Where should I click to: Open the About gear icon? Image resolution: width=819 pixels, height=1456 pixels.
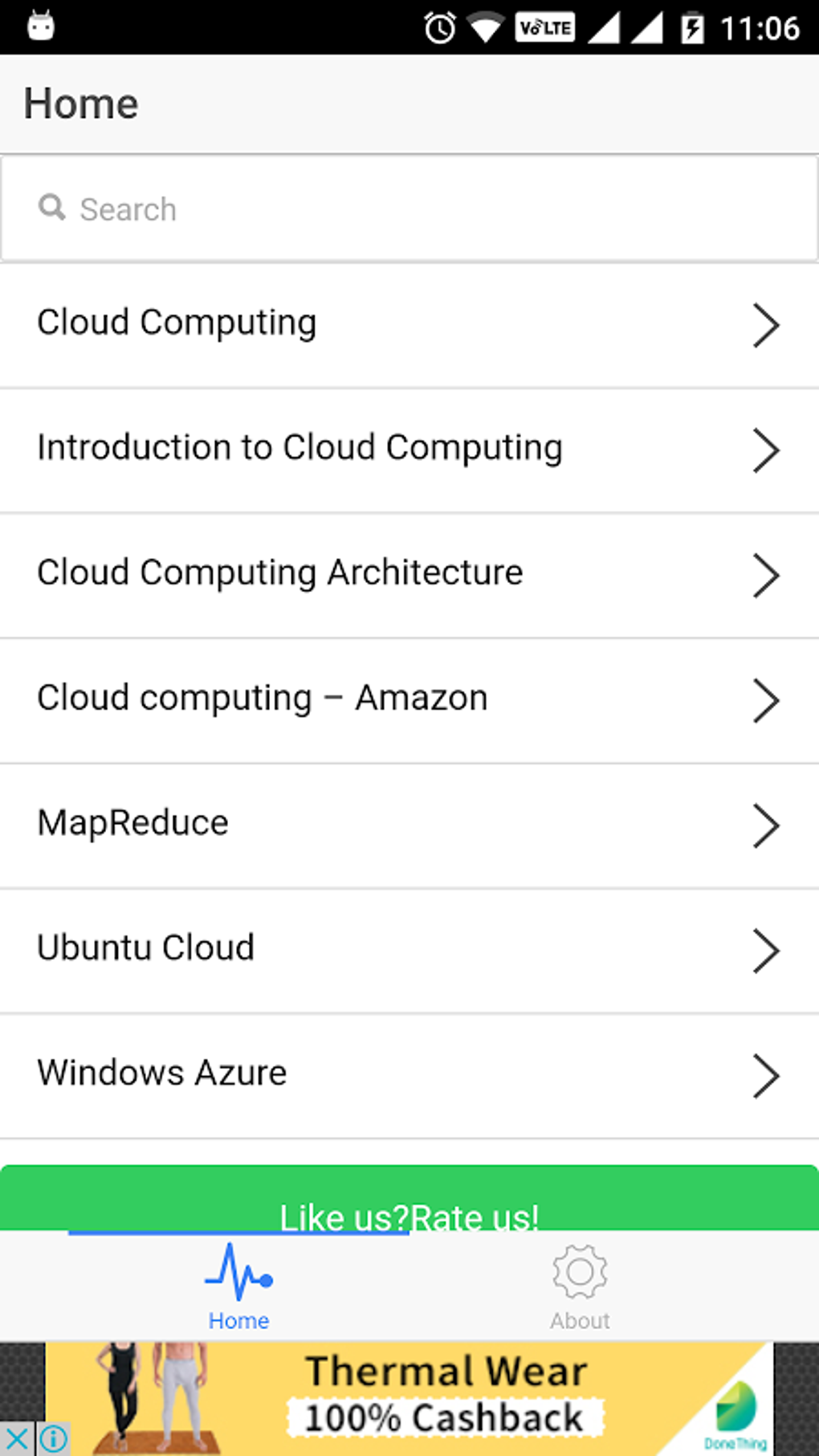click(580, 1271)
